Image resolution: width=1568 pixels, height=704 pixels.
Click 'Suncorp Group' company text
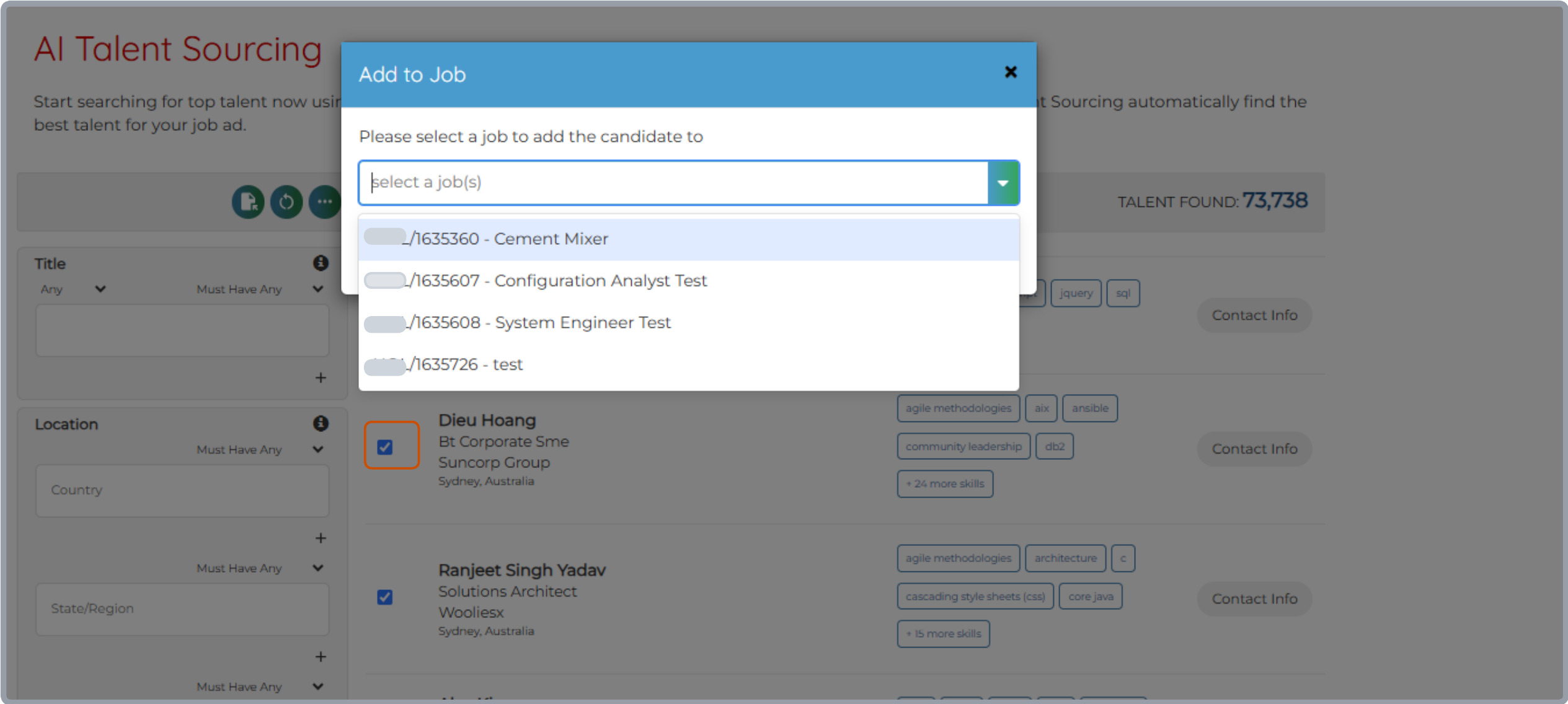pos(494,463)
